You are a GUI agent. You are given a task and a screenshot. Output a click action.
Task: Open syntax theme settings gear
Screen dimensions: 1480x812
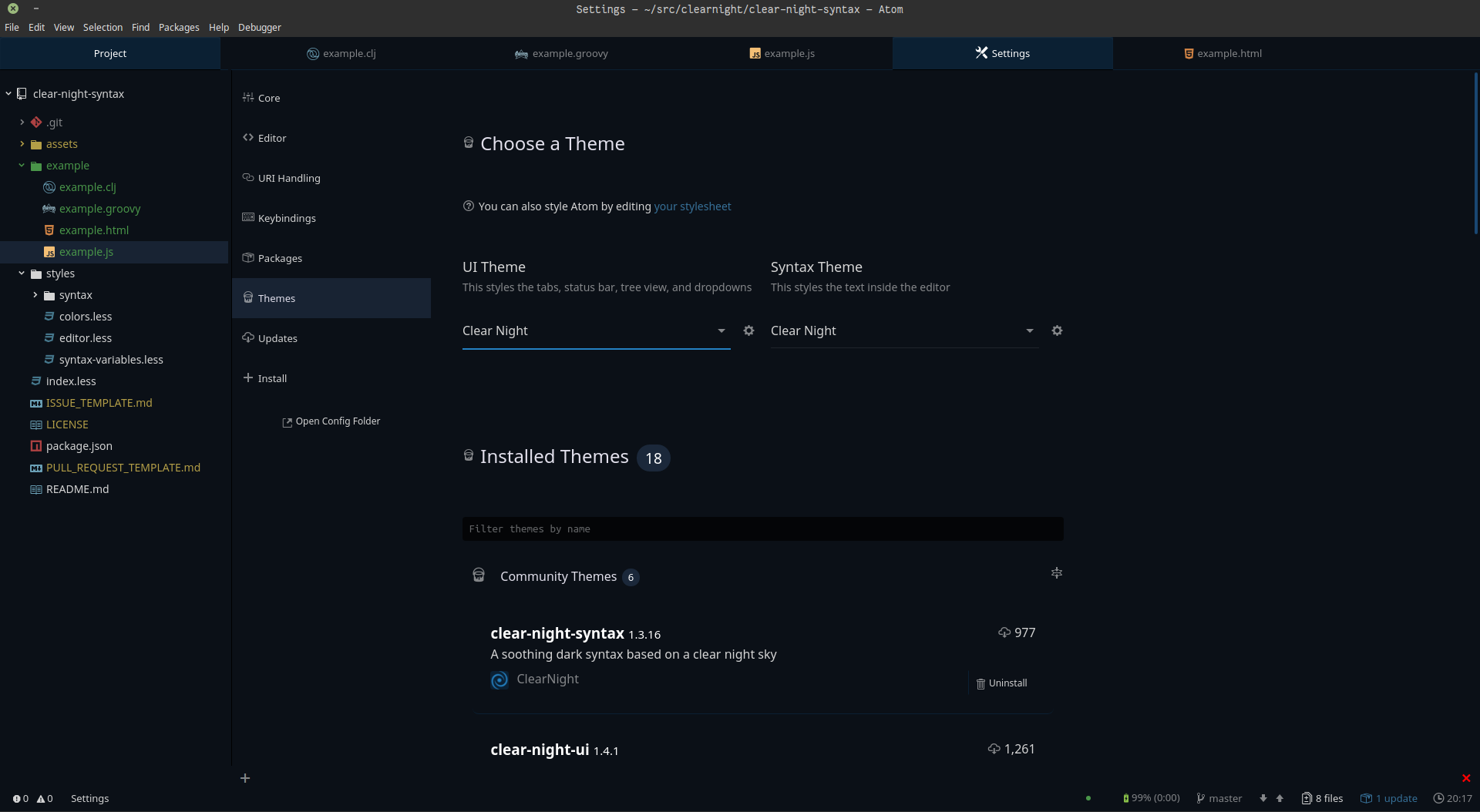pos(1057,331)
